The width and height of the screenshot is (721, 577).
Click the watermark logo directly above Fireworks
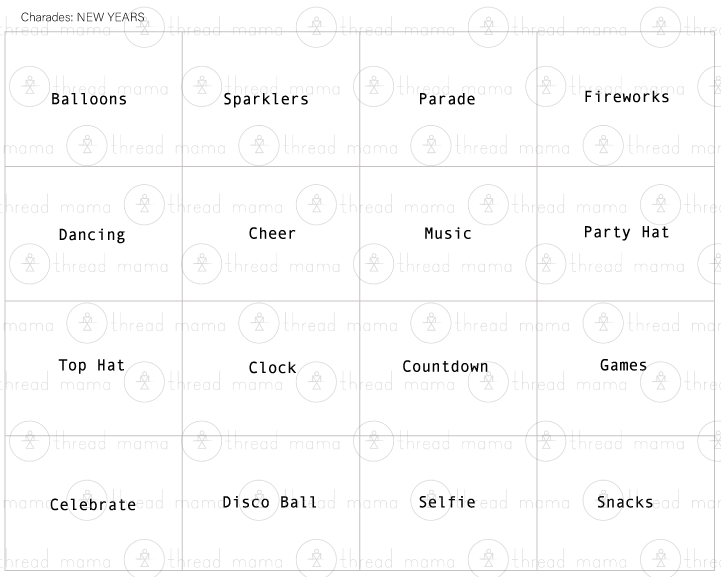coord(659,26)
